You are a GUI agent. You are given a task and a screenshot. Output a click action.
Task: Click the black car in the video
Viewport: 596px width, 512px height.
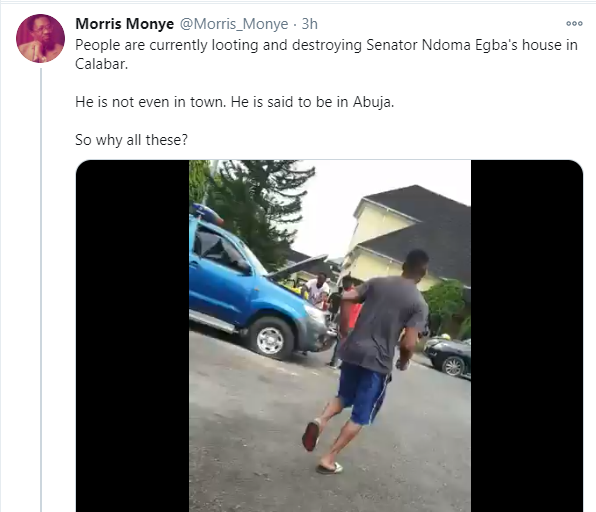tap(449, 357)
